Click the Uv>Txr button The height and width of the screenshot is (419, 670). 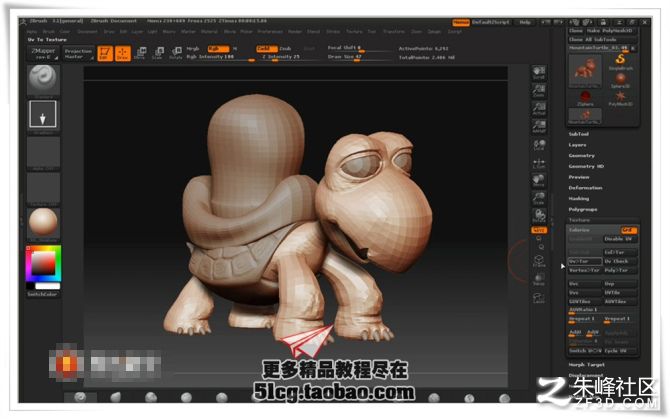585,261
